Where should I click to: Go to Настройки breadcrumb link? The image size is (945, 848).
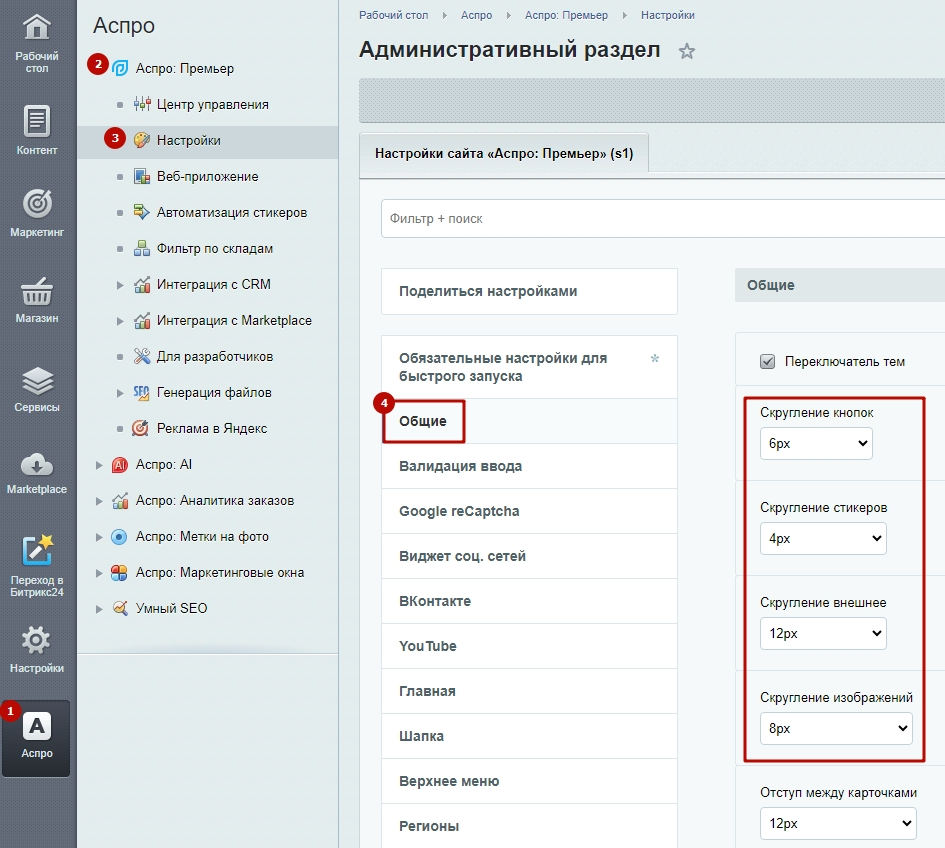click(x=667, y=15)
